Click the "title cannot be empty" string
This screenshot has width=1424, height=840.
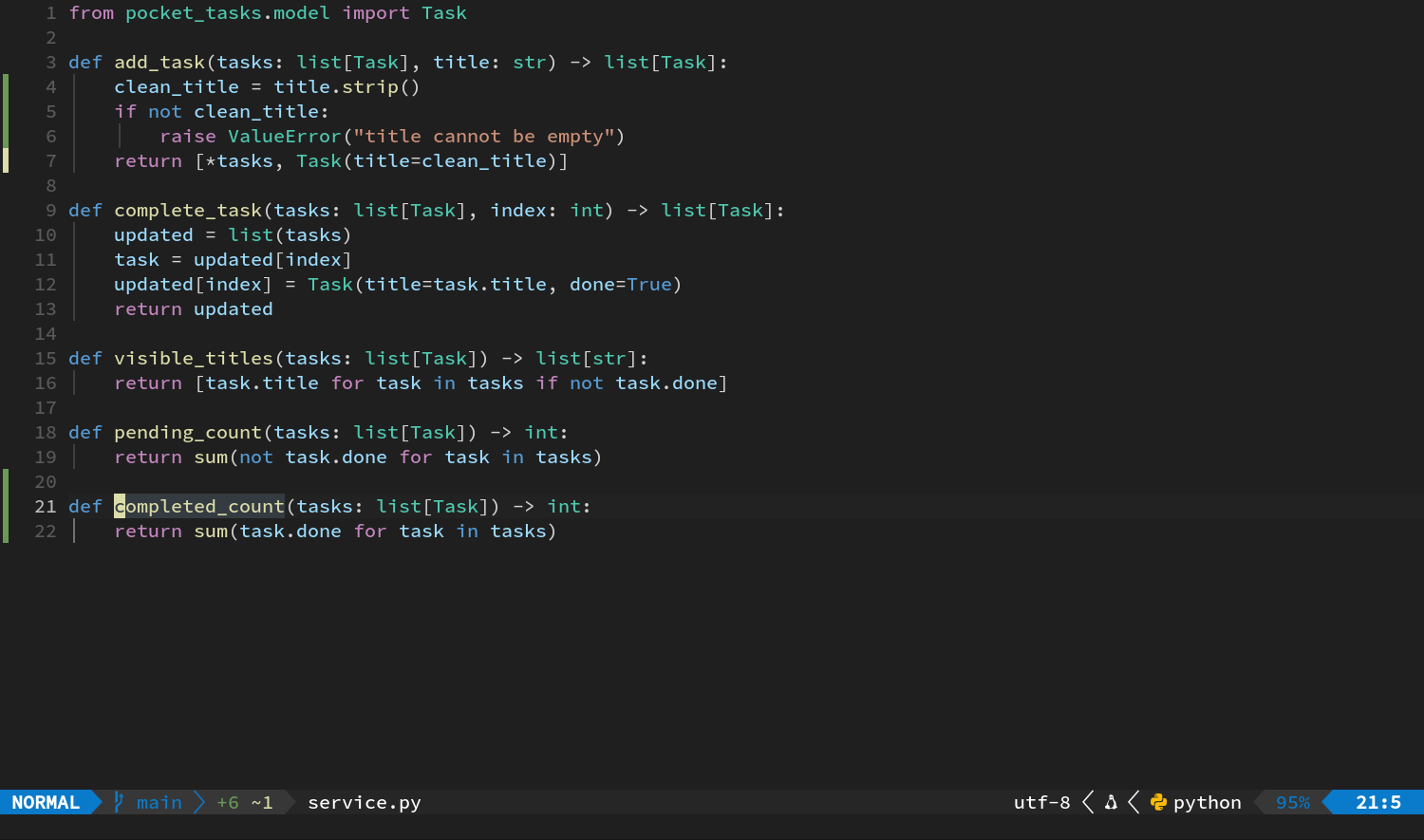(x=484, y=137)
